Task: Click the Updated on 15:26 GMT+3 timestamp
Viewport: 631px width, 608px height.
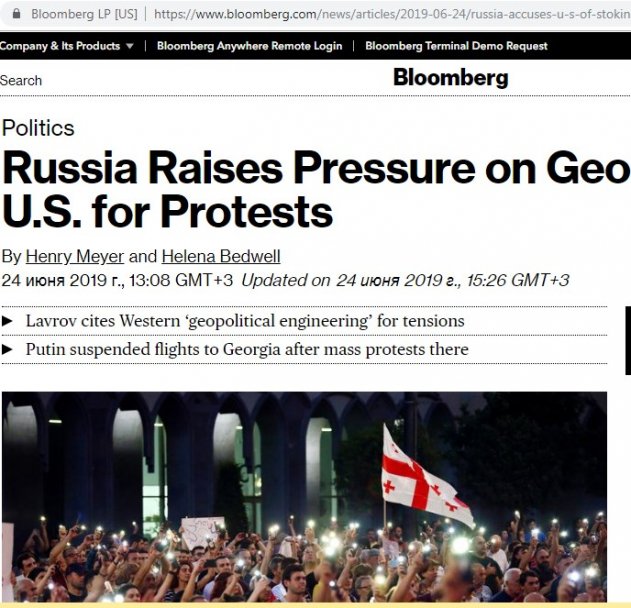Action: [406, 280]
